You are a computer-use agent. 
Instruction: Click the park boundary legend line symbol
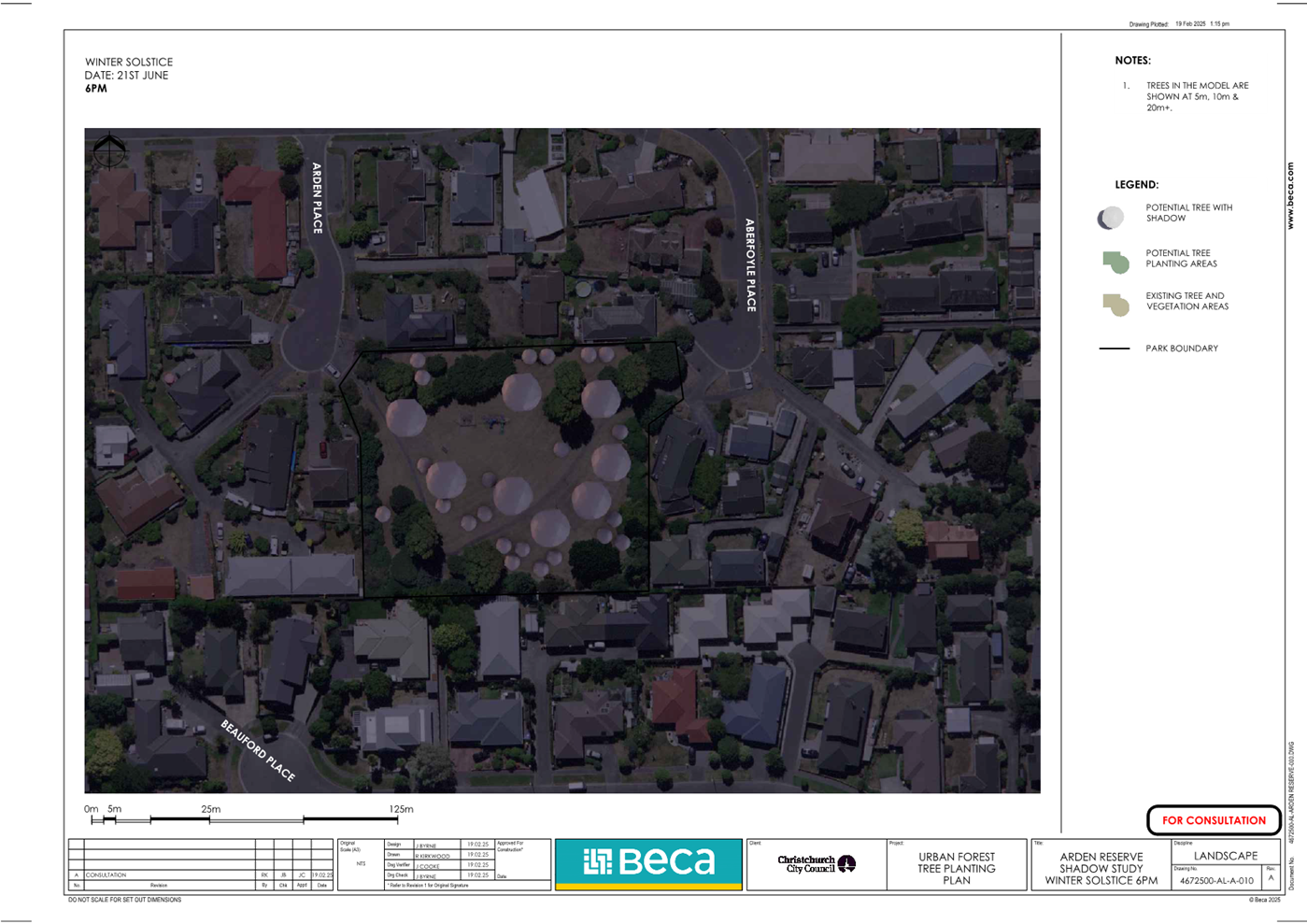[x=1115, y=348]
